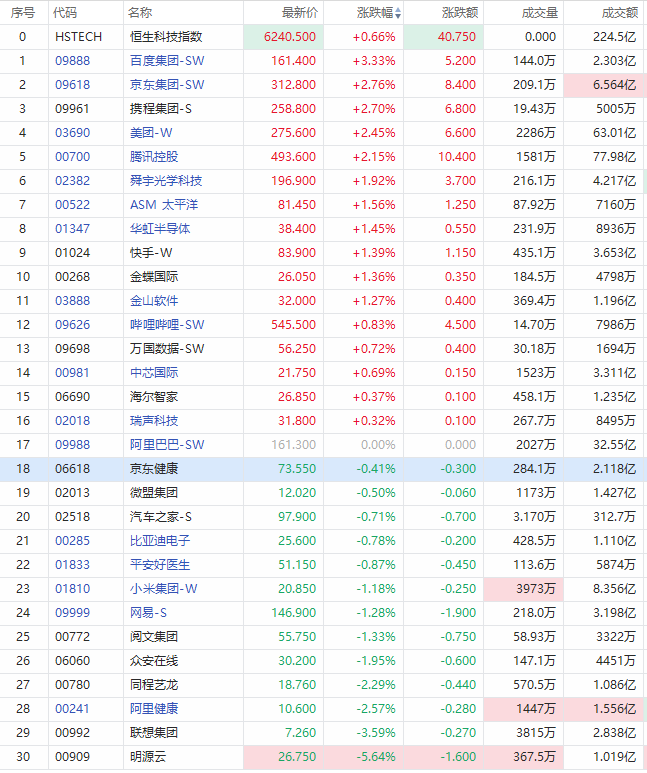Select the 万国数据-SW row name

click(167, 349)
